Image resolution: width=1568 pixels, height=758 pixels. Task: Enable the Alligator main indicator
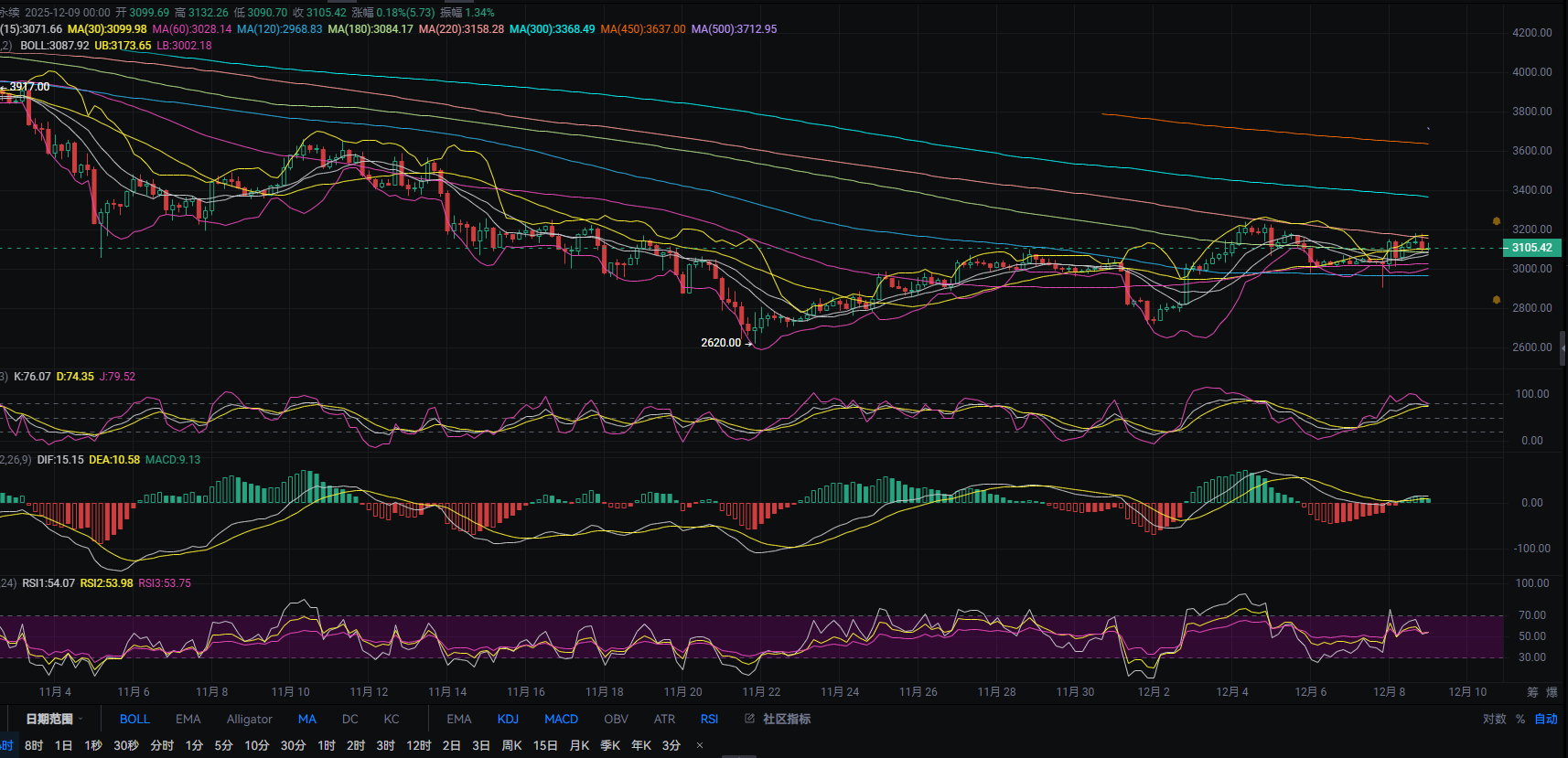249,719
